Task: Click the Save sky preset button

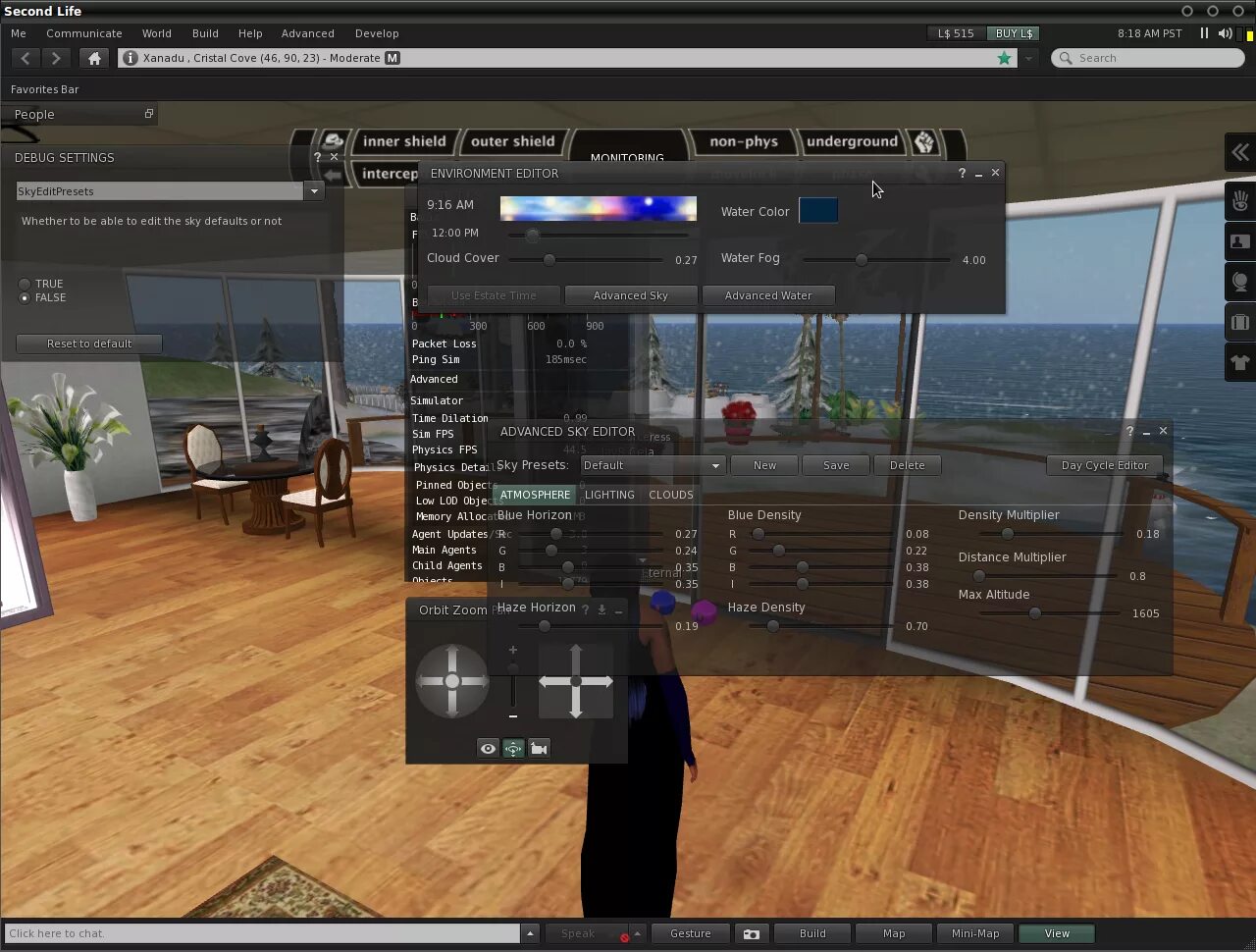Action: pos(836,465)
